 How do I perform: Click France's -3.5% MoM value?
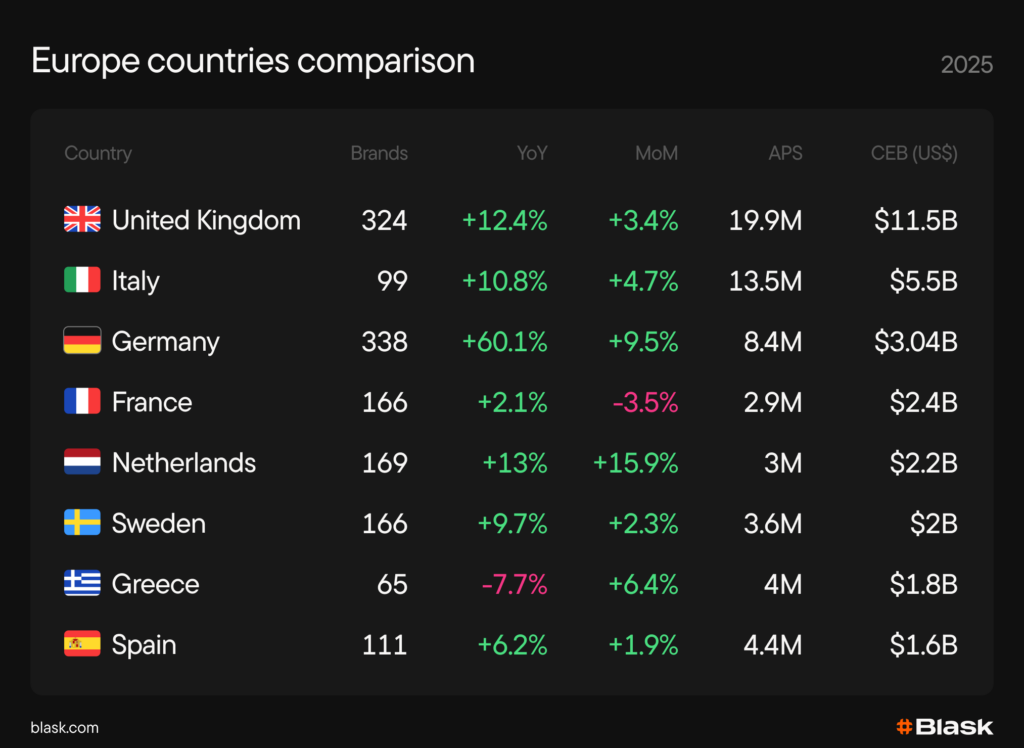click(645, 403)
